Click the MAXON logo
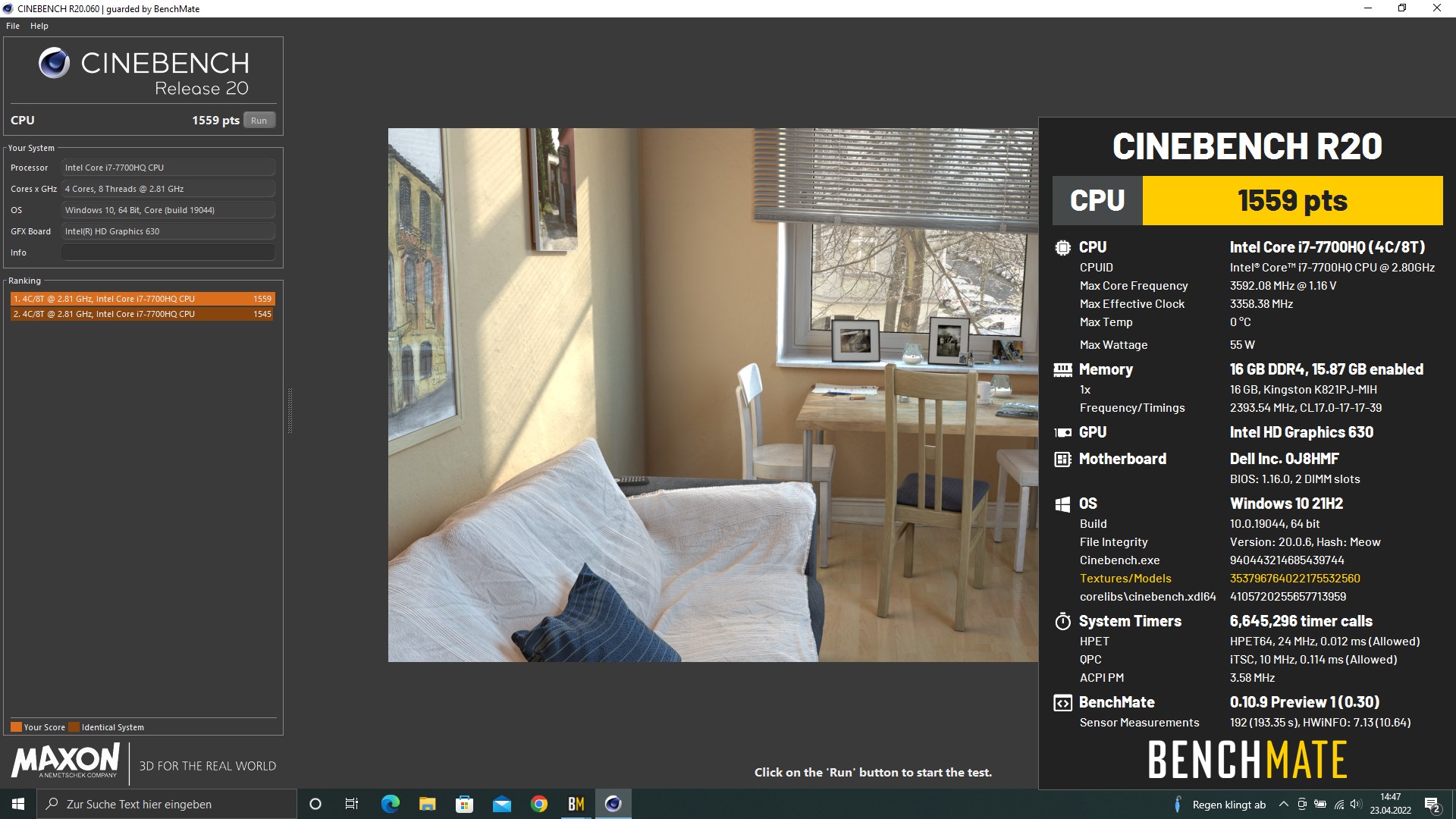1456x819 pixels. pyautogui.click(x=66, y=761)
